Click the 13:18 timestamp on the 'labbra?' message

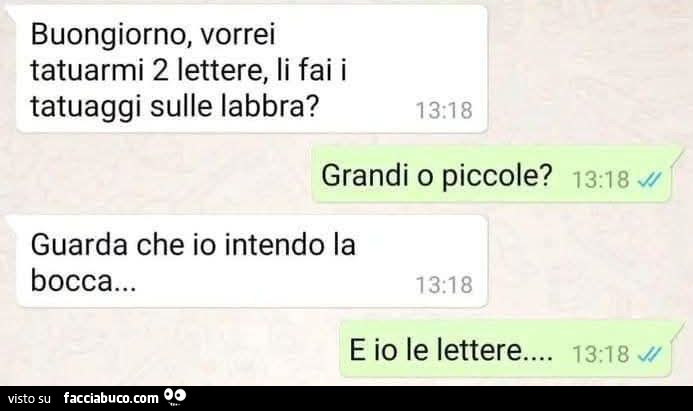[x=444, y=110]
